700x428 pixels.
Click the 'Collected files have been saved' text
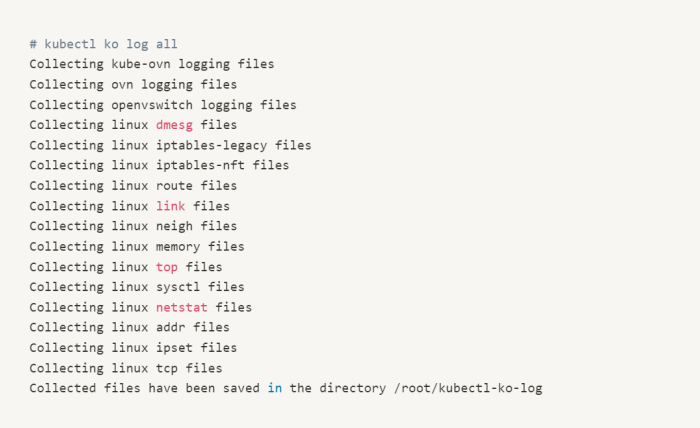(x=144, y=388)
